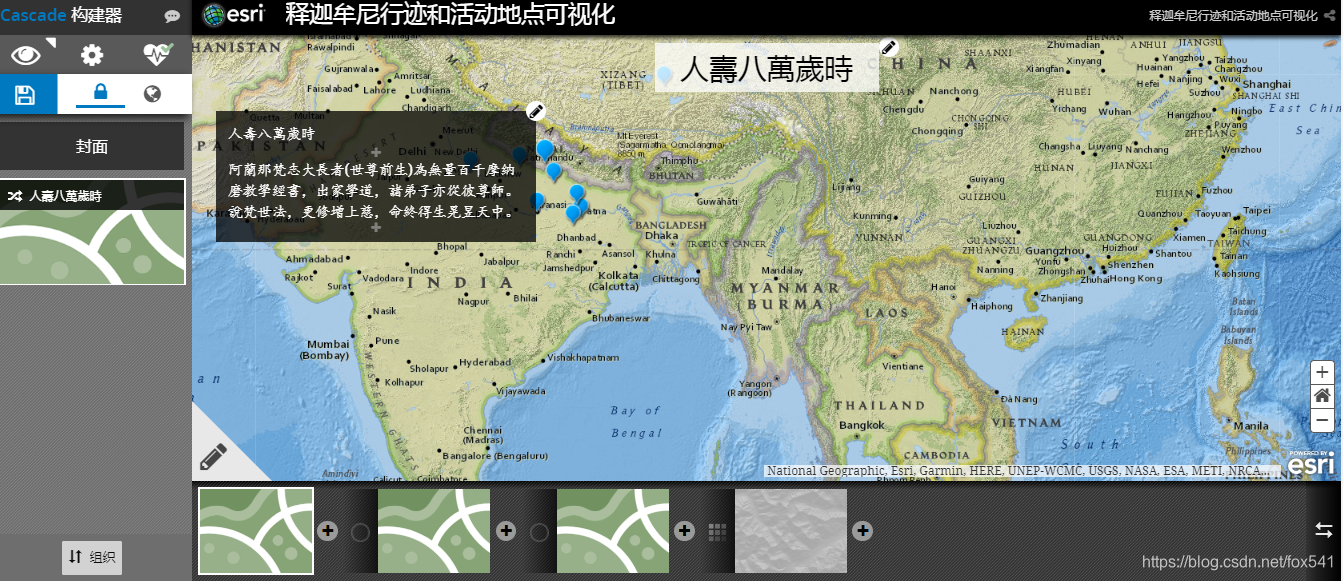Zoom in on the map
Screen dimensions: 1343x581
[1323, 372]
